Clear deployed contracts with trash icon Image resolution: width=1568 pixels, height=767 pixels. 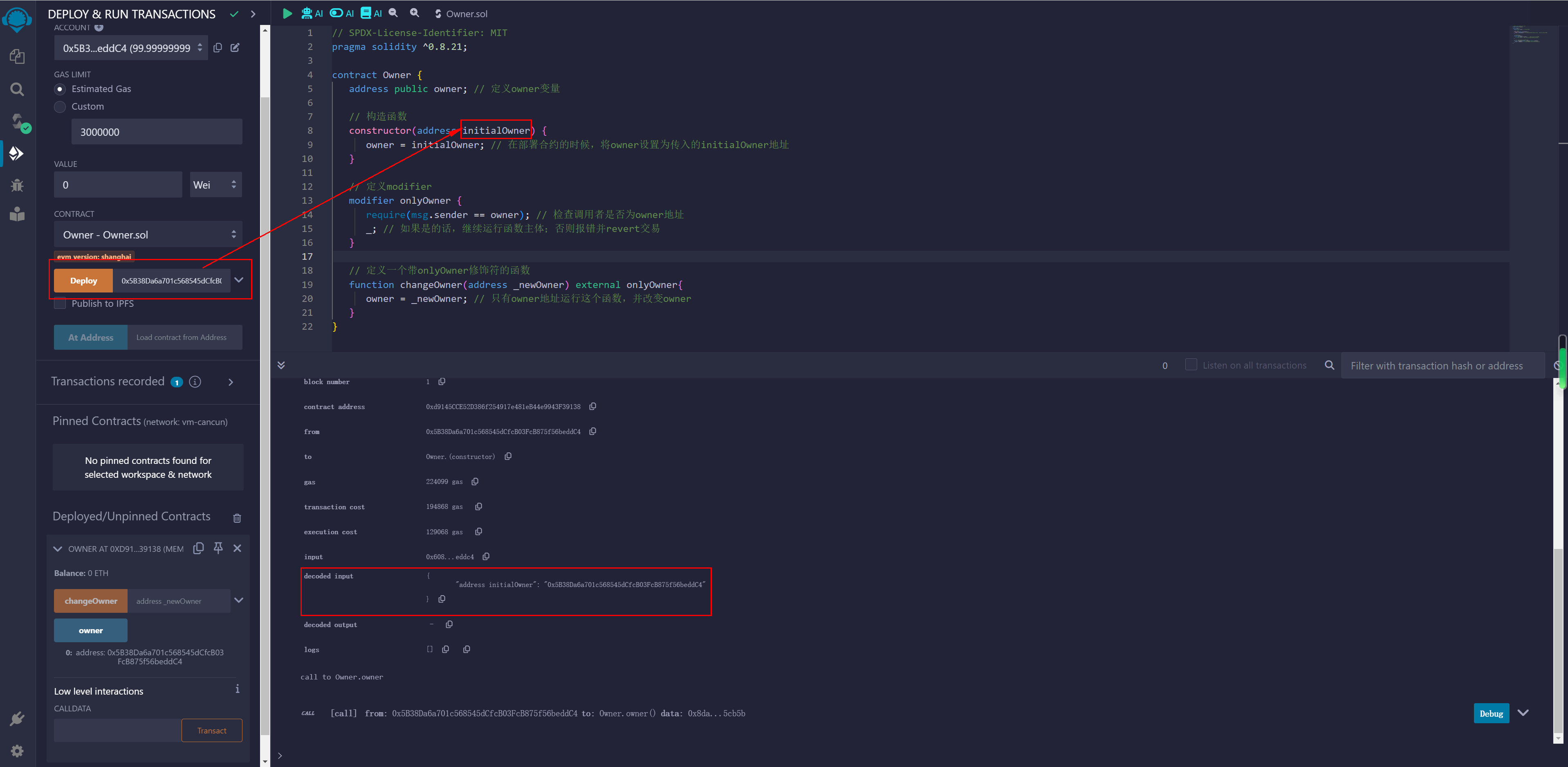(x=237, y=518)
